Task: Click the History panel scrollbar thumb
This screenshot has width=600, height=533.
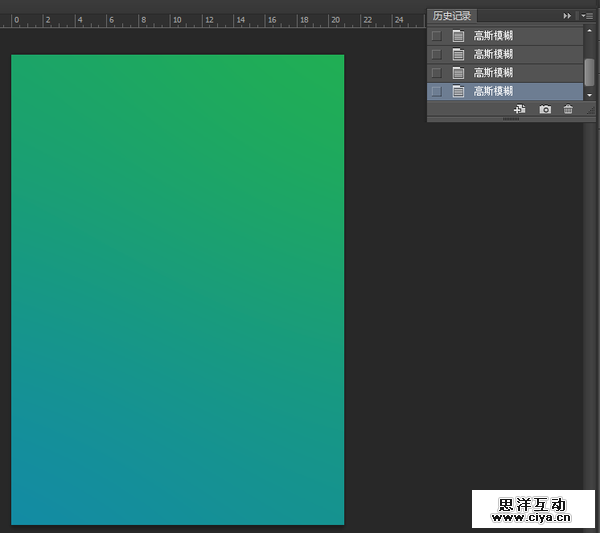Action: (x=589, y=70)
